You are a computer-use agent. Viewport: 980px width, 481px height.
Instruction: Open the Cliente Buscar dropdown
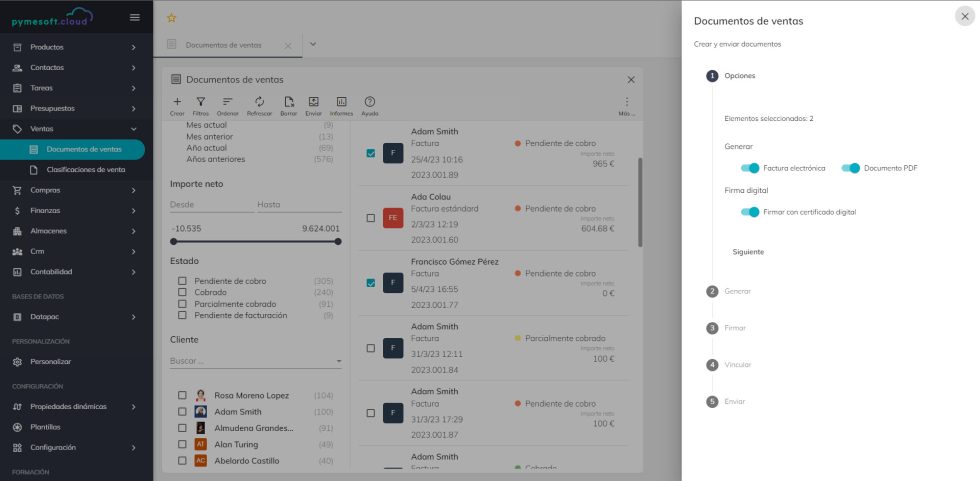(x=256, y=361)
